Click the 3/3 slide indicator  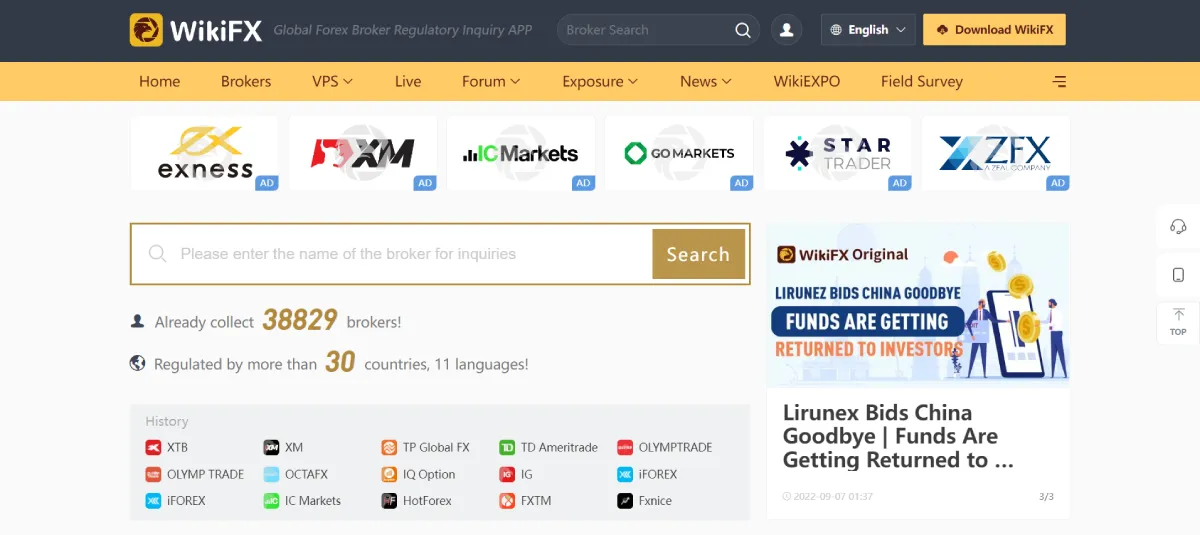tap(1046, 496)
